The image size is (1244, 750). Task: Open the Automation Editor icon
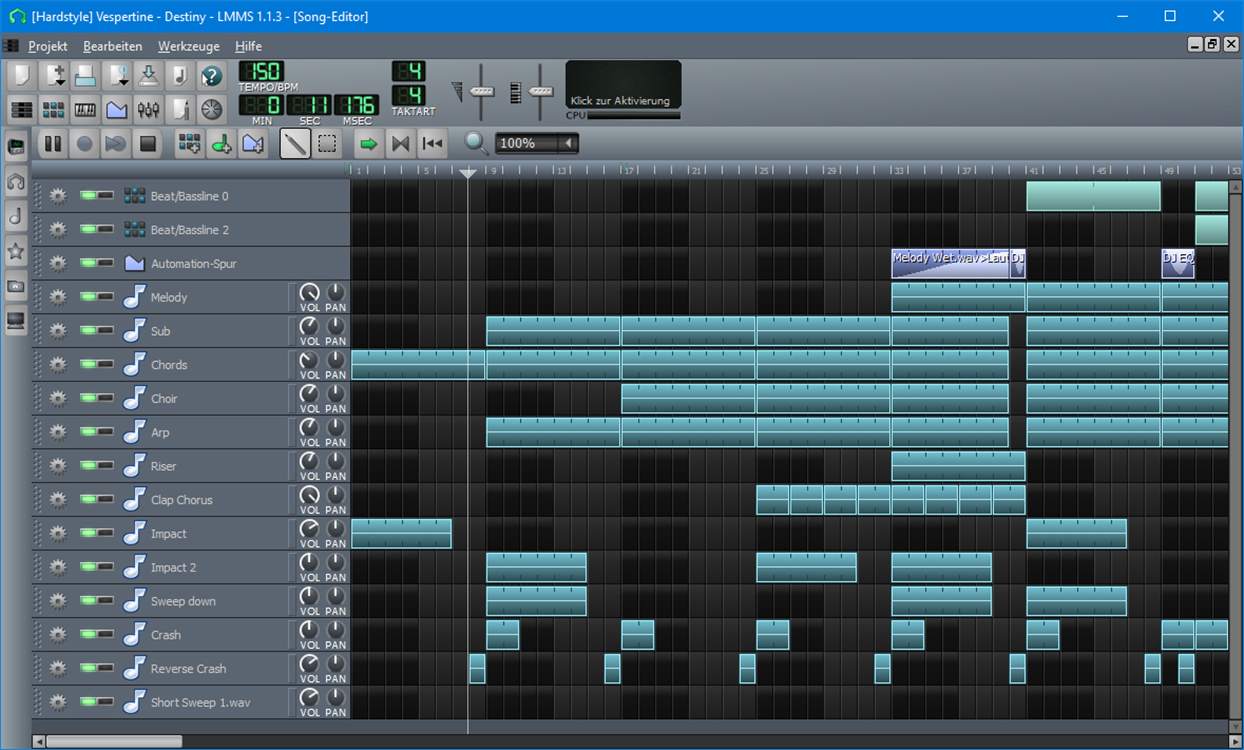pos(117,109)
